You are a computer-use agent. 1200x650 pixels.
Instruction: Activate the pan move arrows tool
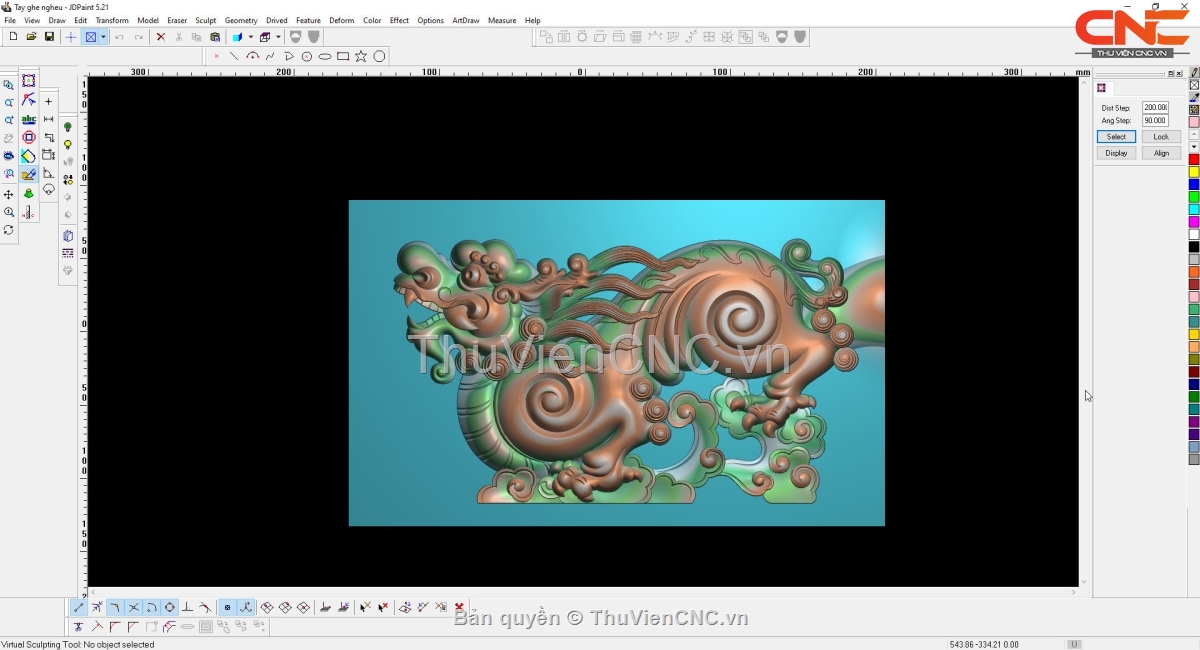pyautogui.click(x=9, y=194)
